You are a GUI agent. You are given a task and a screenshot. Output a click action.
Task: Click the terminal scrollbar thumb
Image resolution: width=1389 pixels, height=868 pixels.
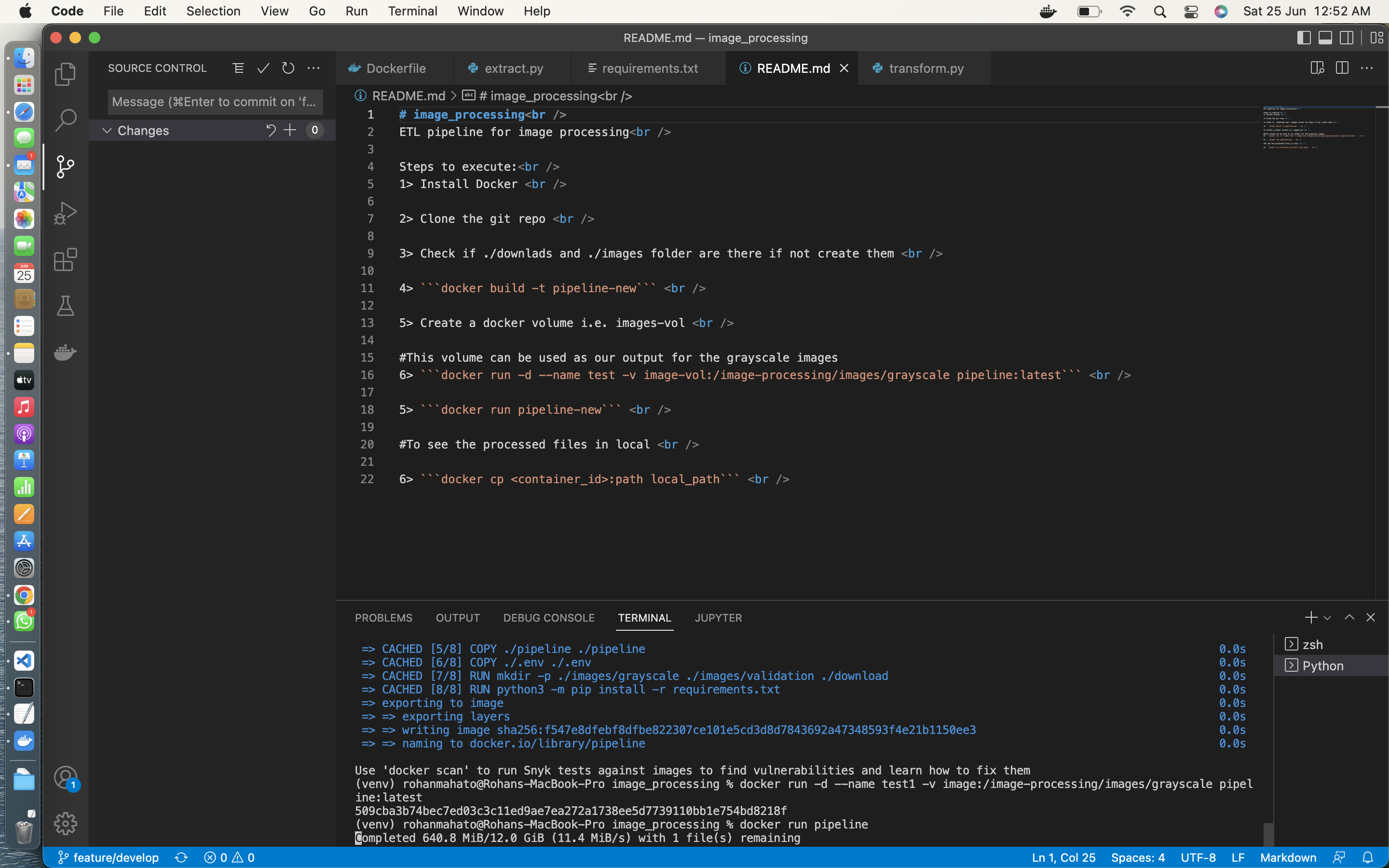click(x=1268, y=834)
